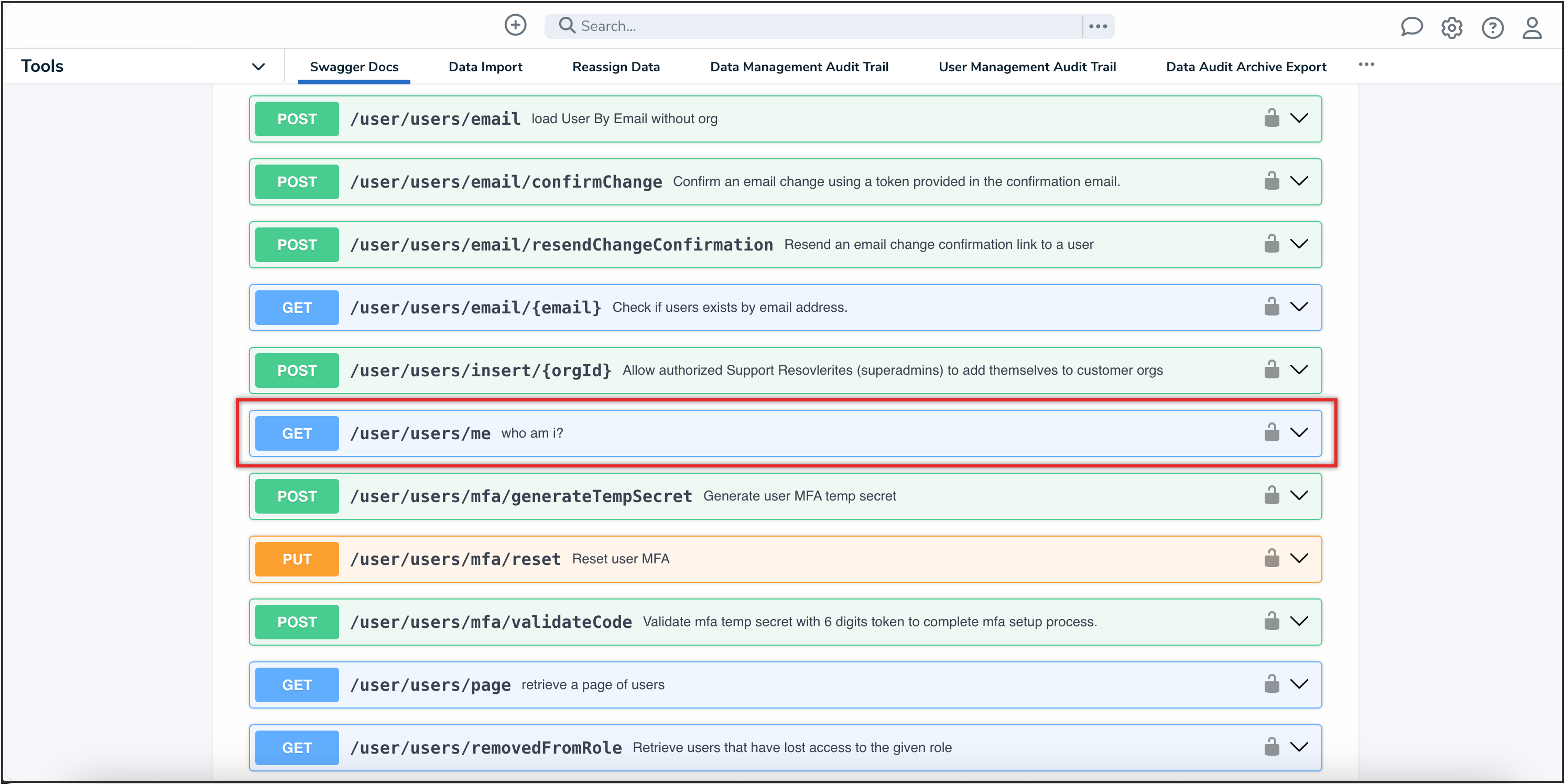The image size is (1565, 784).
Task: Open the overflow menu next to Data Audit Archive Export
Action: click(x=1366, y=65)
